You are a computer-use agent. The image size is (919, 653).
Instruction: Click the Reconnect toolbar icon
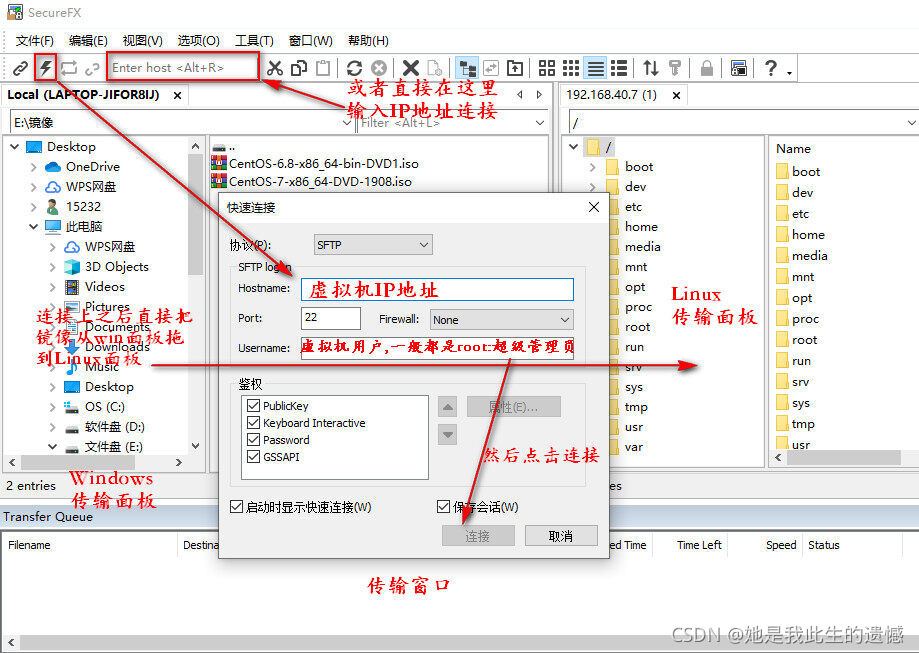69,68
